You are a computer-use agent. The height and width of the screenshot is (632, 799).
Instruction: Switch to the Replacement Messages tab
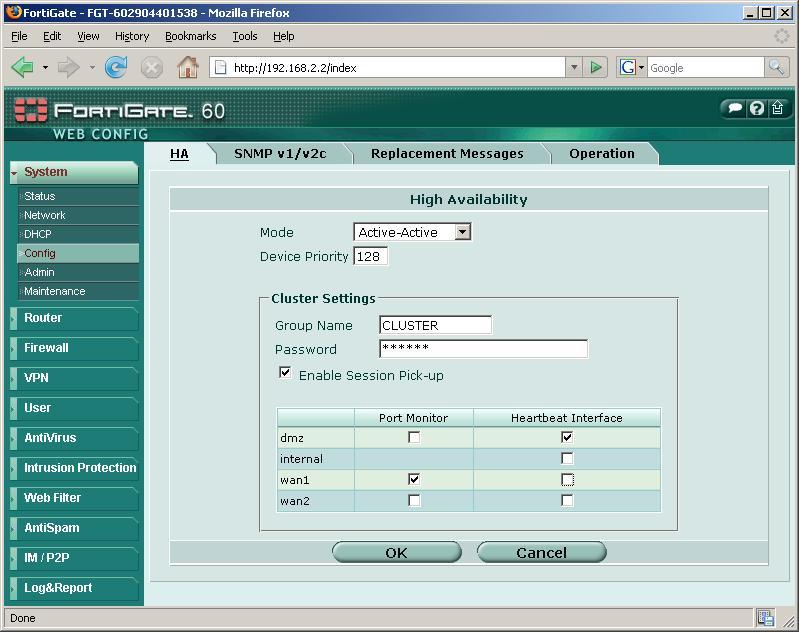(x=447, y=154)
